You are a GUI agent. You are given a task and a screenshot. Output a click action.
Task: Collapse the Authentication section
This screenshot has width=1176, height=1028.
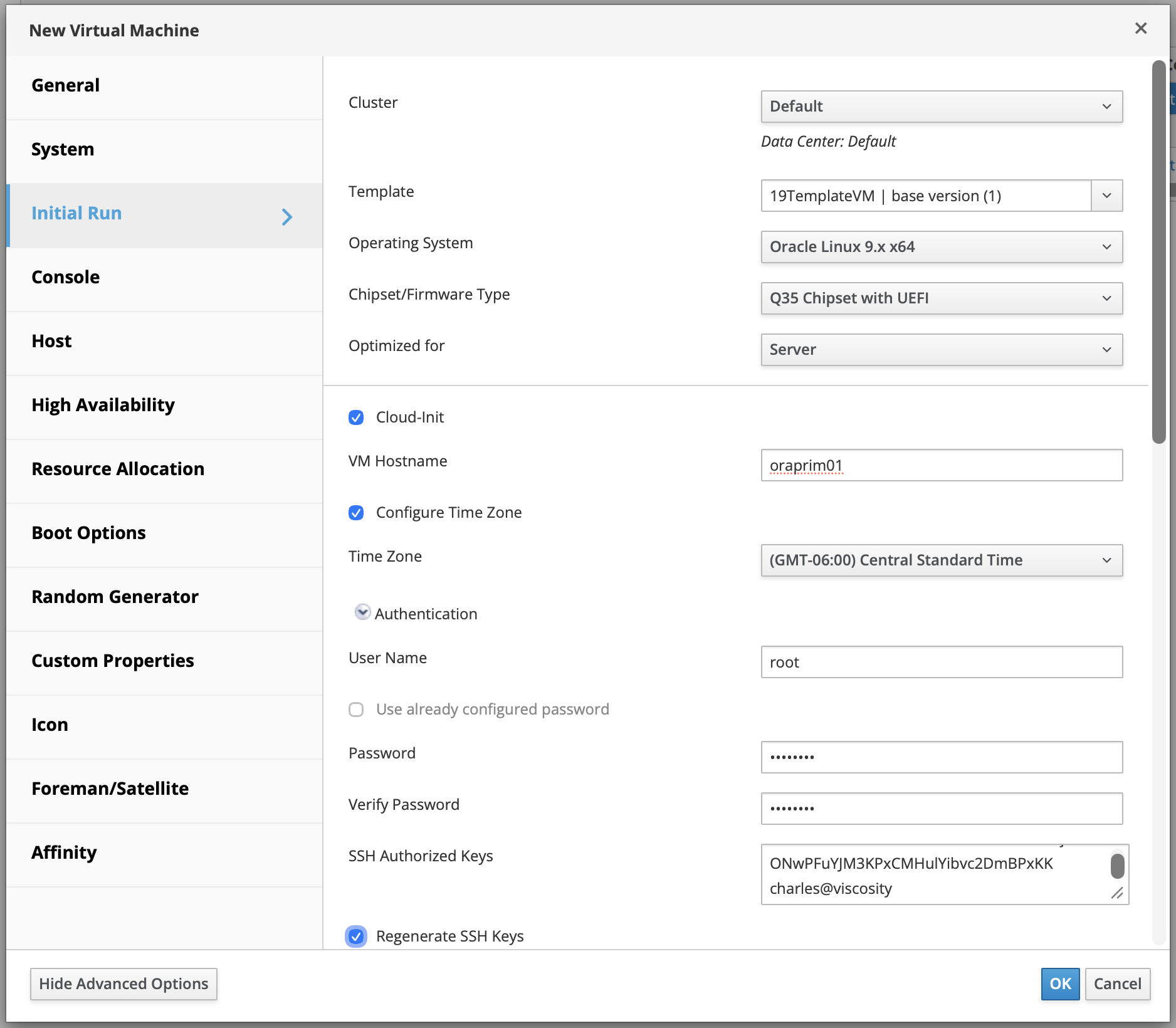pyautogui.click(x=362, y=612)
